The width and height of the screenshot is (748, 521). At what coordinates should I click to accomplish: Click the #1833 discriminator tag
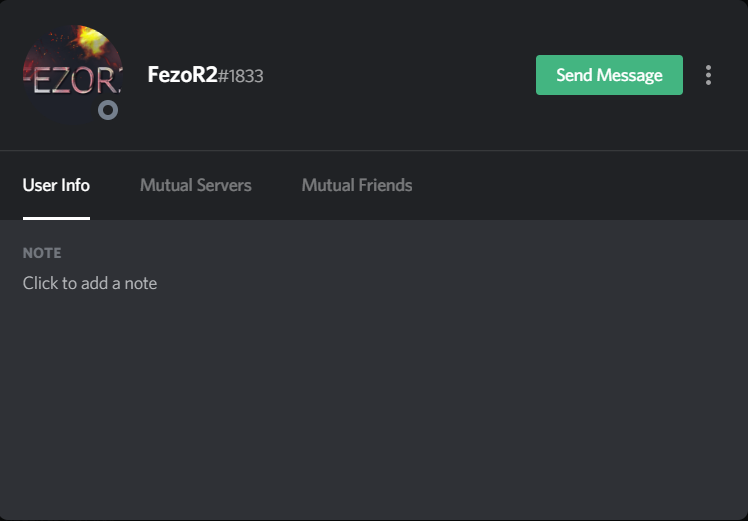click(240, 76)
